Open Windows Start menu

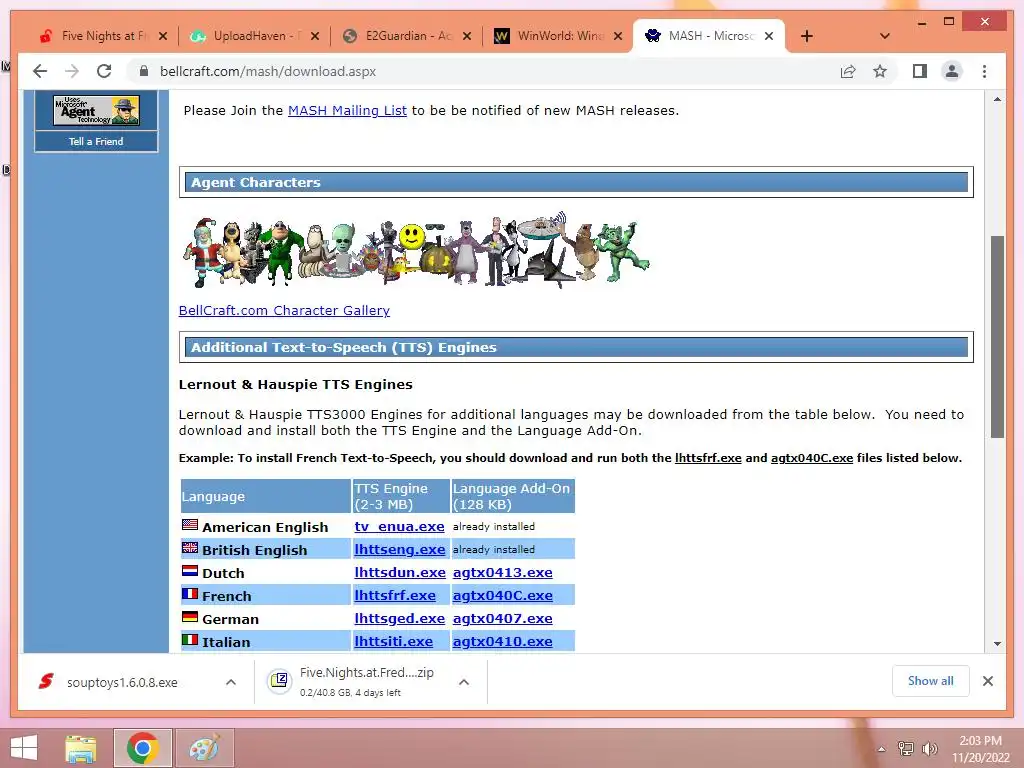24,748
